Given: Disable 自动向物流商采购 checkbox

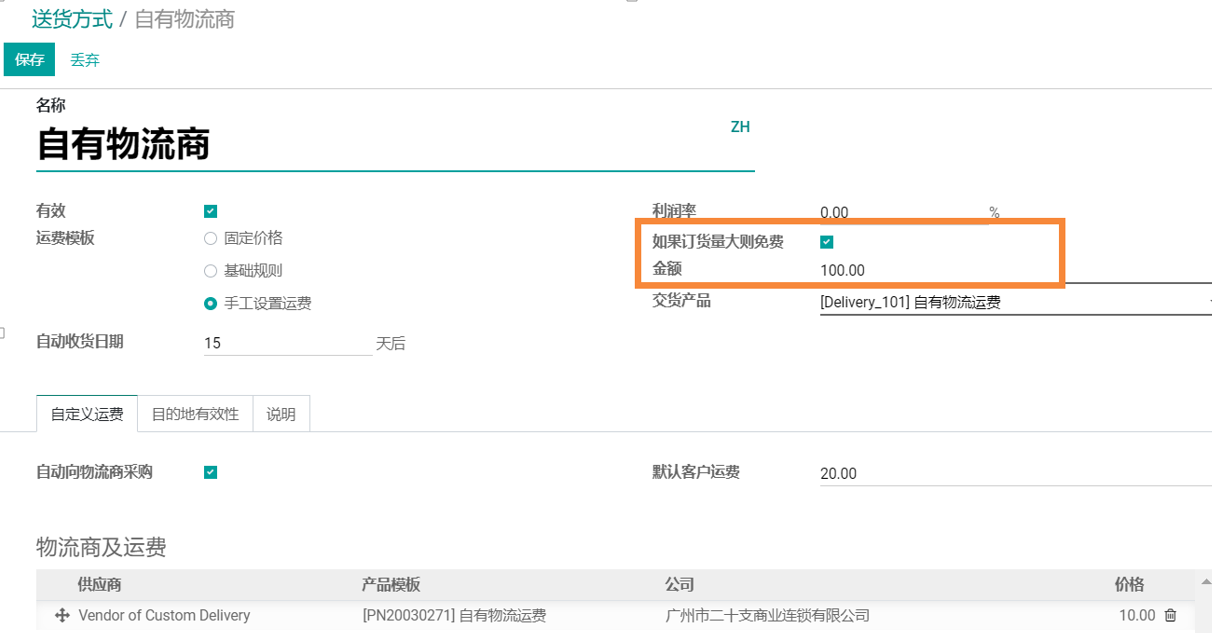Looking at the screenshot, I should pyautogui.click(x=210, y=473).
